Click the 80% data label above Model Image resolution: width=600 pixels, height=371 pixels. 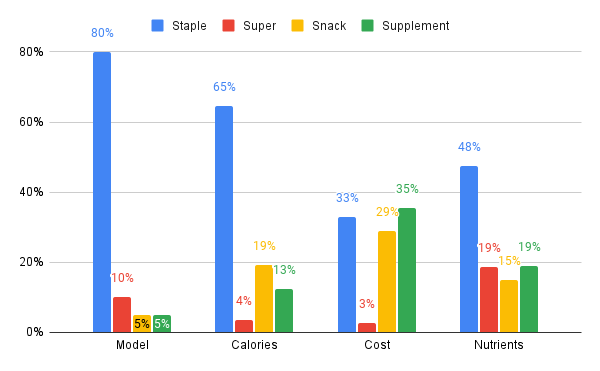pyautogui.click(x=102, y=33)
